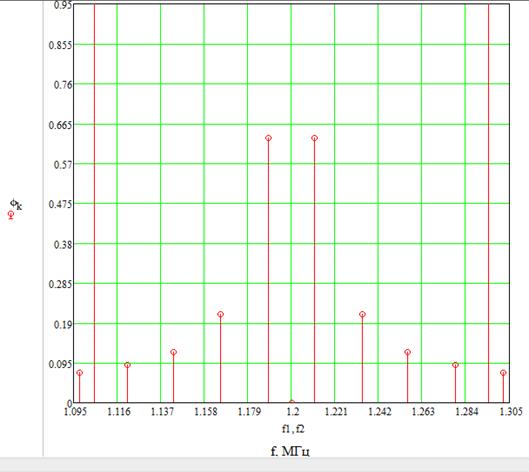Click the zero-value marker at 1.2
This screenshot has width=529, height=472.
292,402
